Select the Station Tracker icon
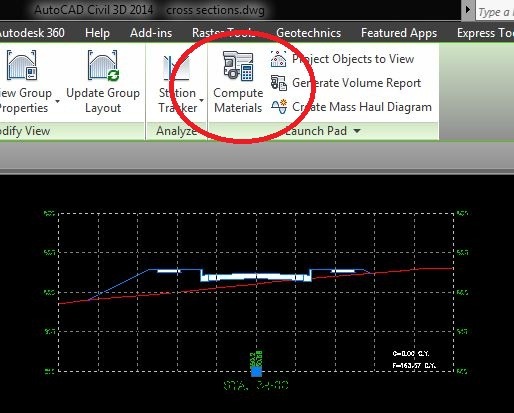The image size is (514, 413). click(x=177, y=68)
